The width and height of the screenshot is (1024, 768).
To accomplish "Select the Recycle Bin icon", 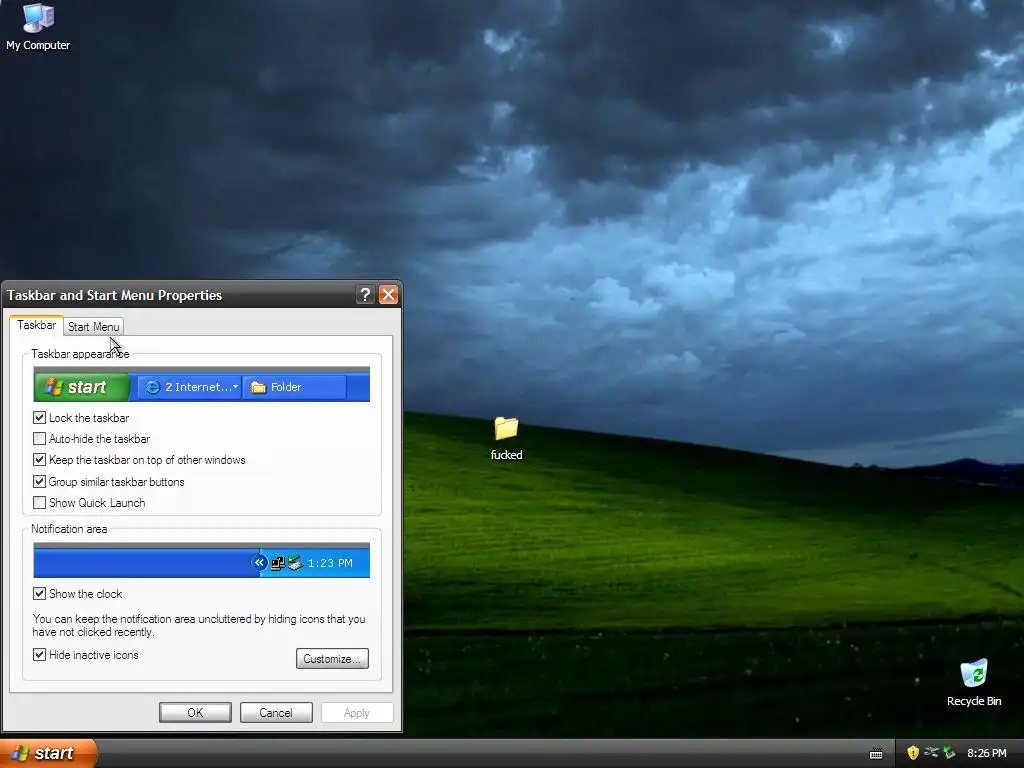I will point(974,682).
